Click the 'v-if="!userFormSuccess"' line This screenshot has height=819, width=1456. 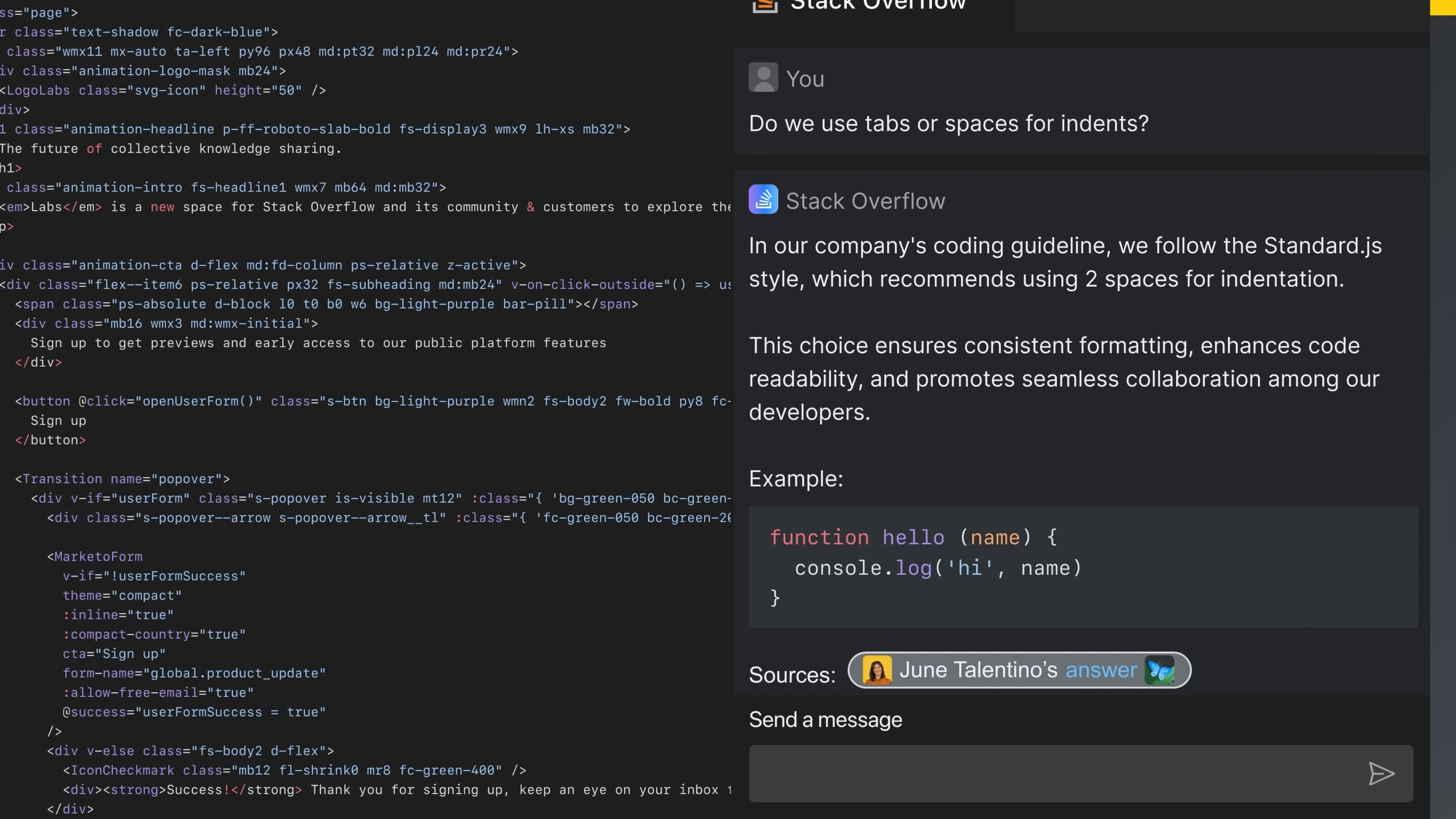click(154, 576)
